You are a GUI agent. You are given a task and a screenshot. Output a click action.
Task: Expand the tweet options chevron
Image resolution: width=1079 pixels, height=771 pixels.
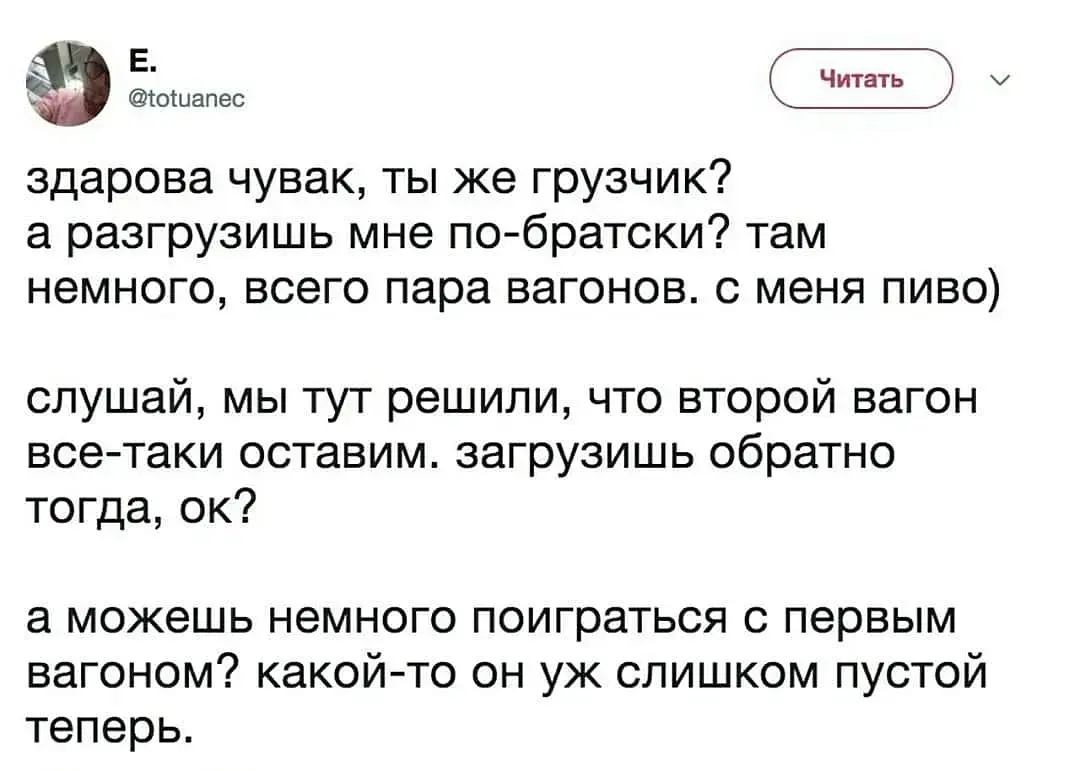1002,79
